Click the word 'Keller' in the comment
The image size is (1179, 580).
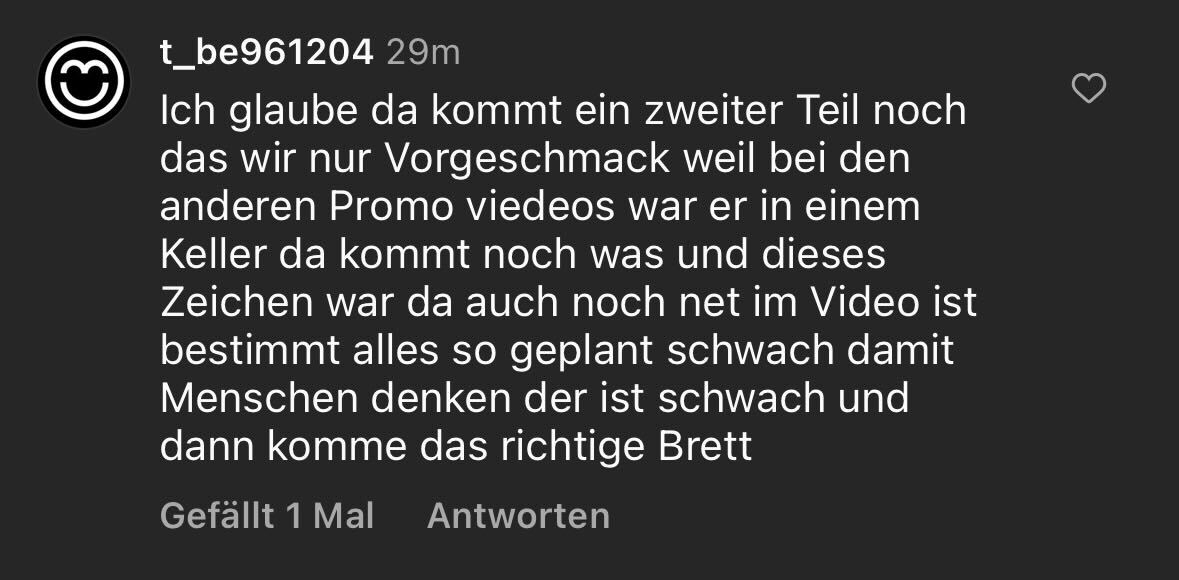[x=214, y=255]
